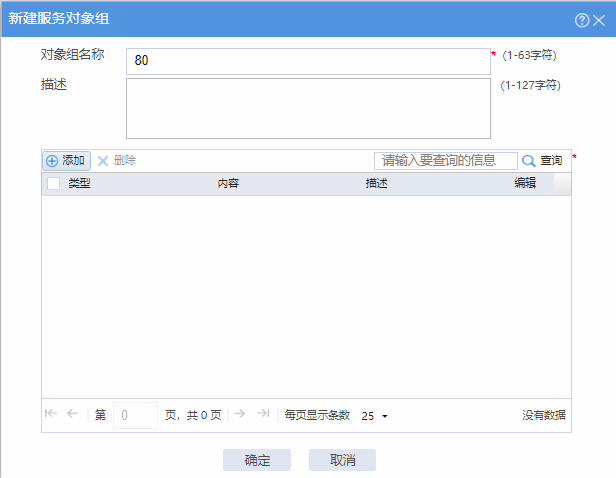Open the help icon in title bar
The height and width of the screenshot is (478, 616).
click(582, 20)
